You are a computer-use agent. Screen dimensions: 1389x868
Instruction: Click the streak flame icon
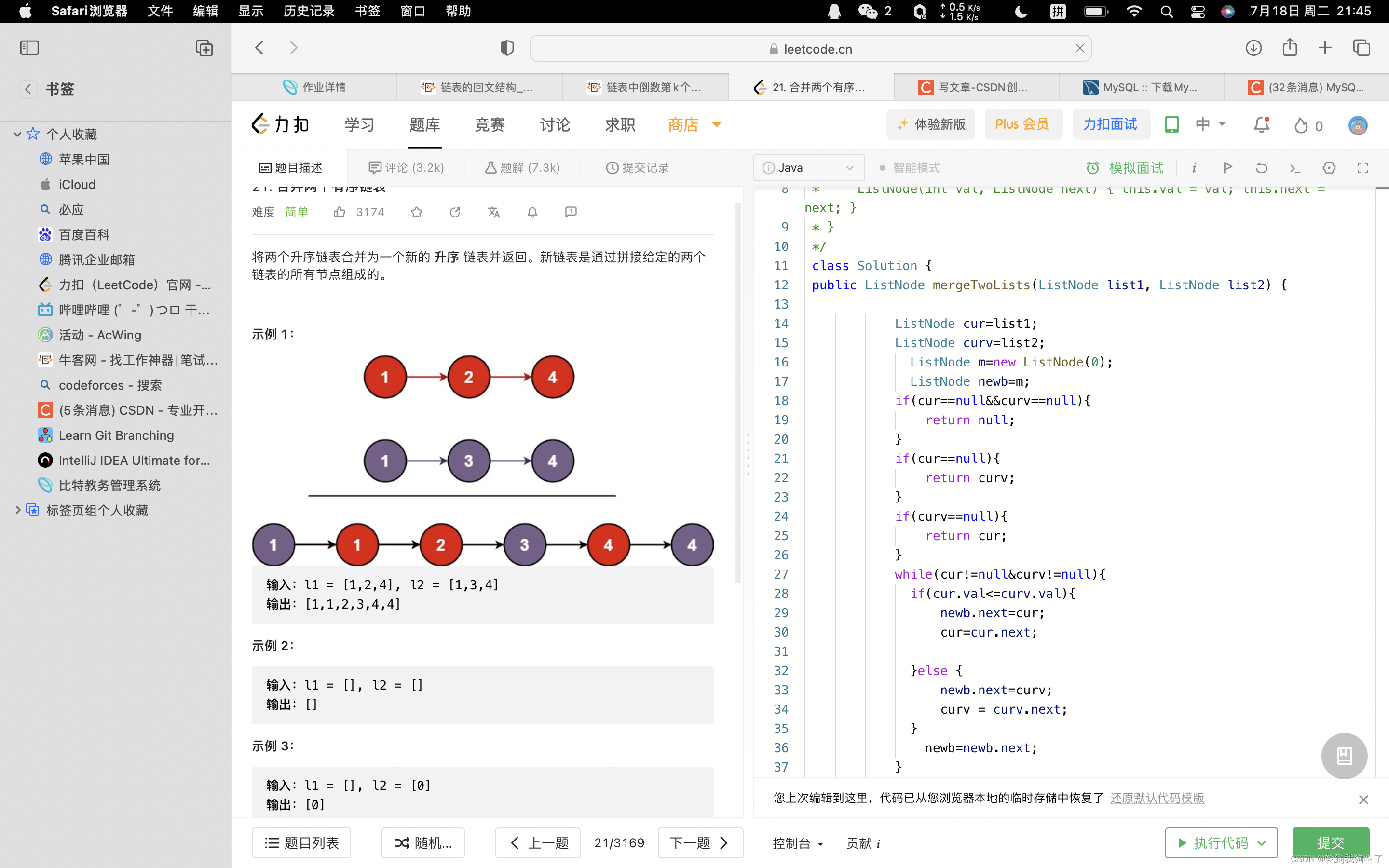1302,126
